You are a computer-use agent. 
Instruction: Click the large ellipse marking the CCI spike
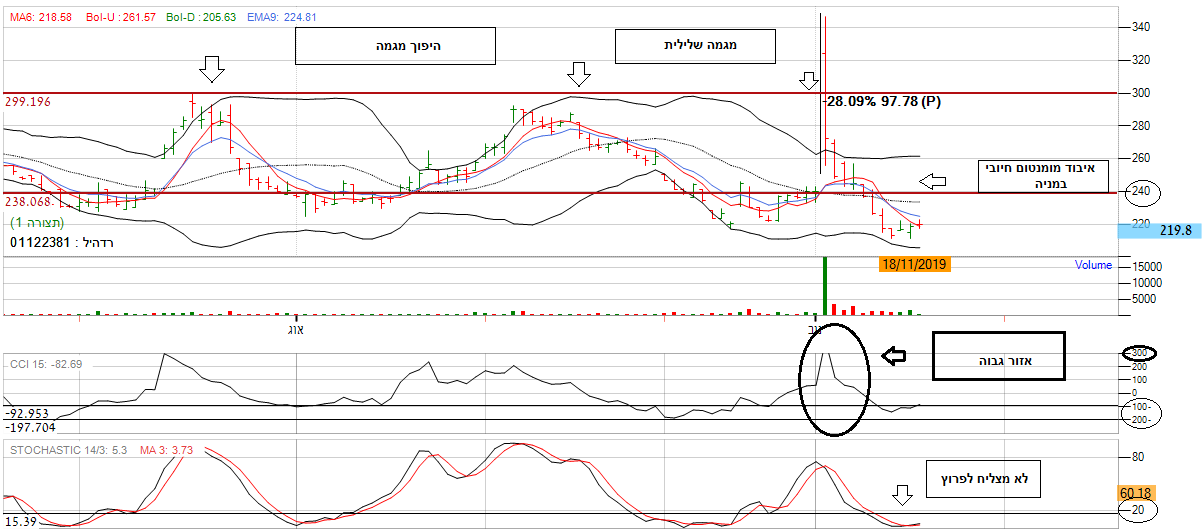834,380
